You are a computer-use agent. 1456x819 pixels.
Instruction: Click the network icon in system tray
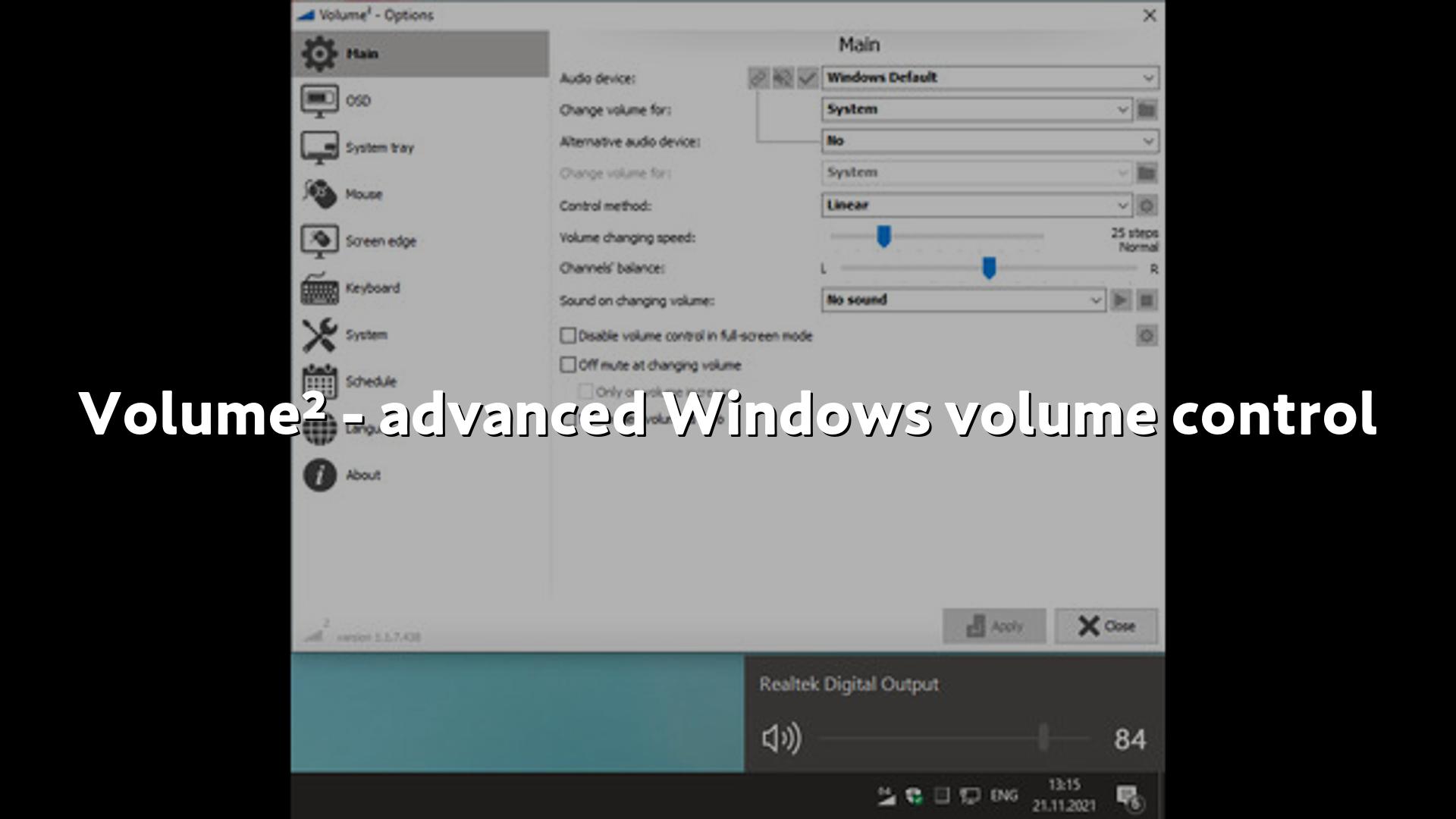[969, 795]
